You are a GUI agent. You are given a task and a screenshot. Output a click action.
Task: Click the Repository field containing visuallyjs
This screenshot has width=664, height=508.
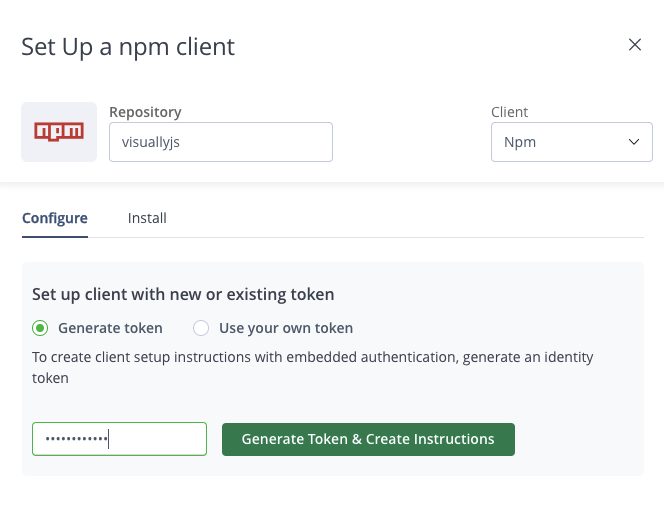tap(221, 142)
